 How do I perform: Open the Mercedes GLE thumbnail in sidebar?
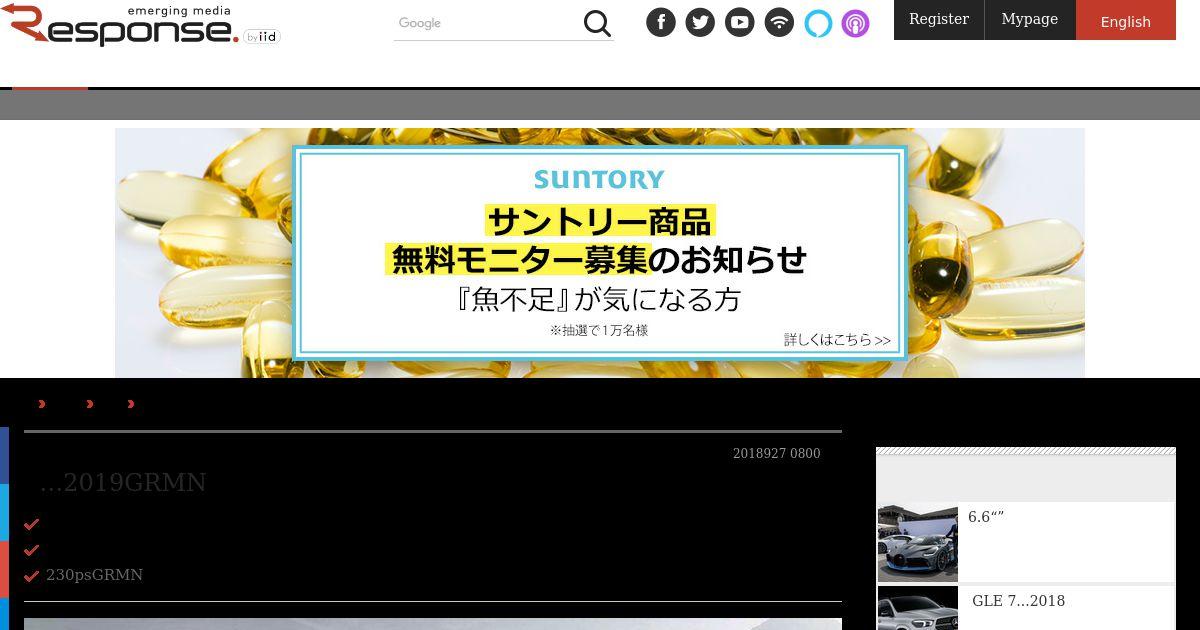(918, 608)
